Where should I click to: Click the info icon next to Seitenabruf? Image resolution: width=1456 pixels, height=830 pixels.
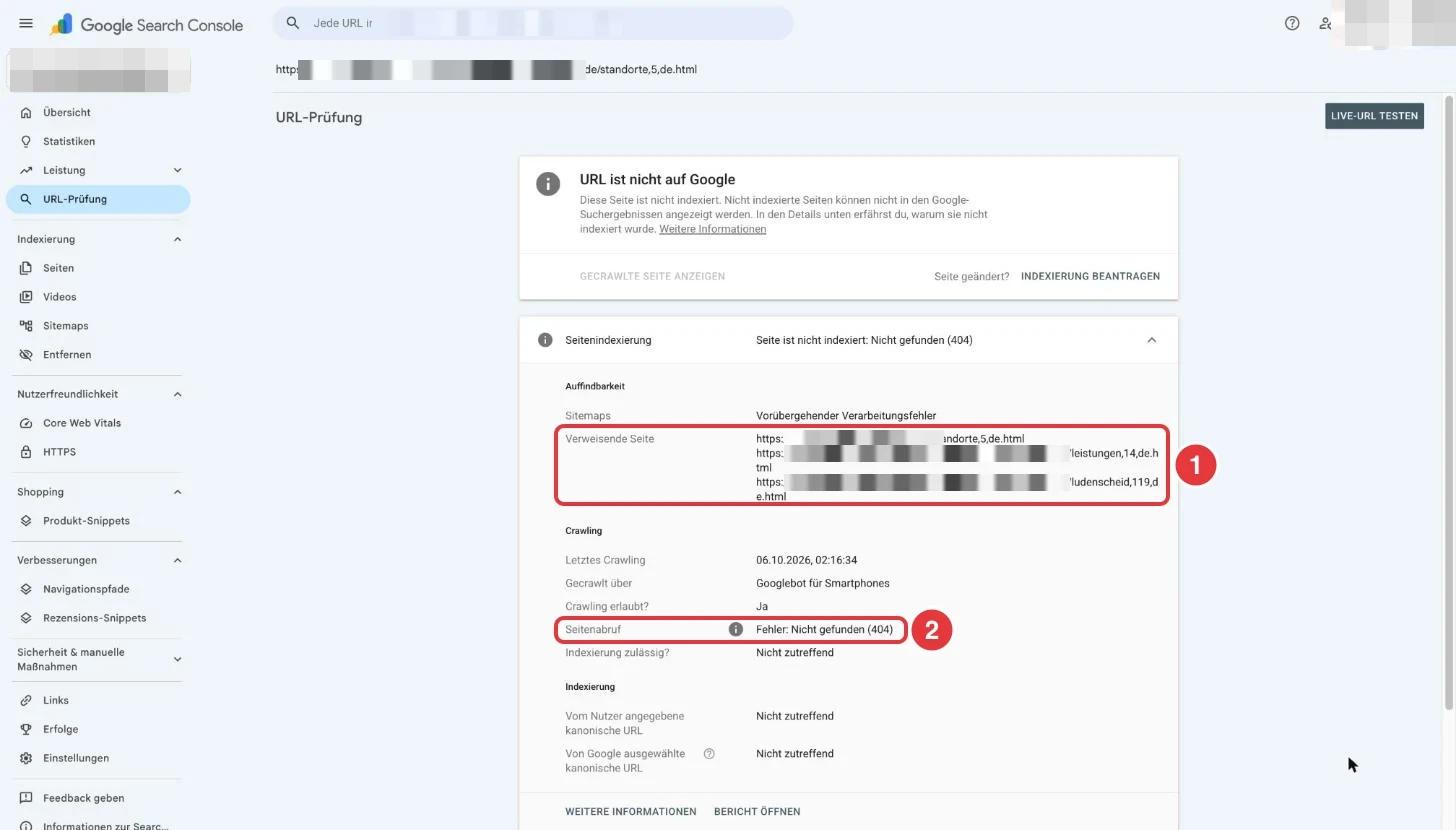coord(735,630)
